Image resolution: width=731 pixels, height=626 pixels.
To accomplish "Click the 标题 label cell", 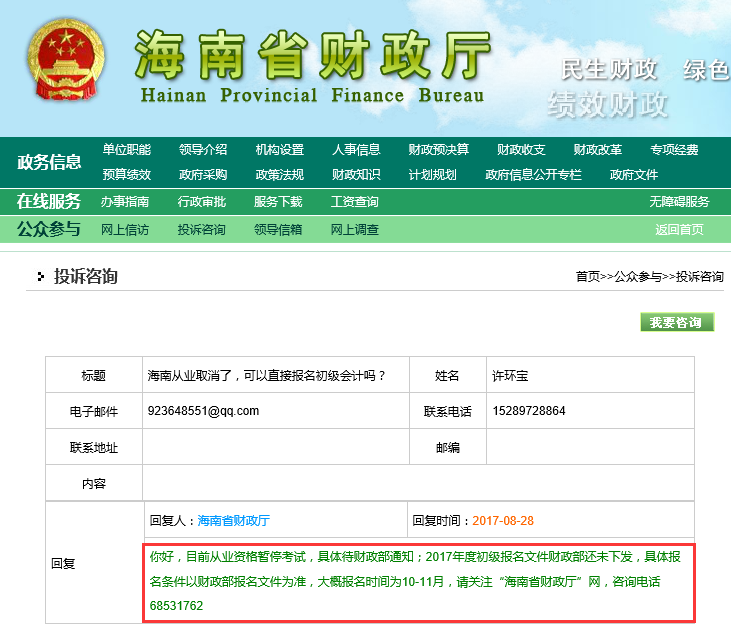I will click(x=94, y=375).
